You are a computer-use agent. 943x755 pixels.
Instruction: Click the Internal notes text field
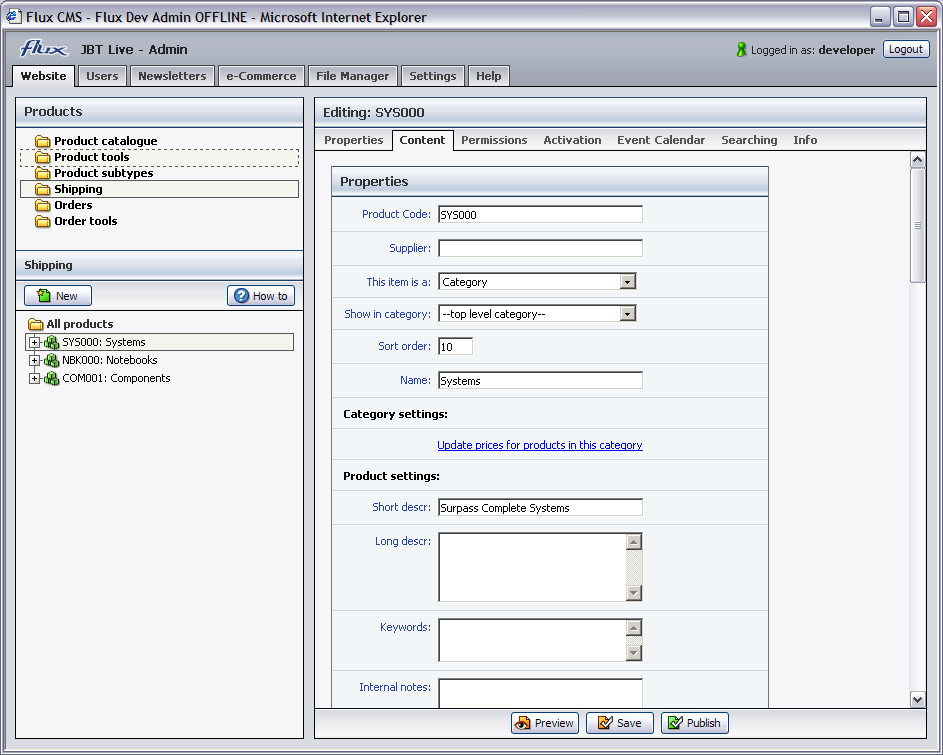coord(540,693)
